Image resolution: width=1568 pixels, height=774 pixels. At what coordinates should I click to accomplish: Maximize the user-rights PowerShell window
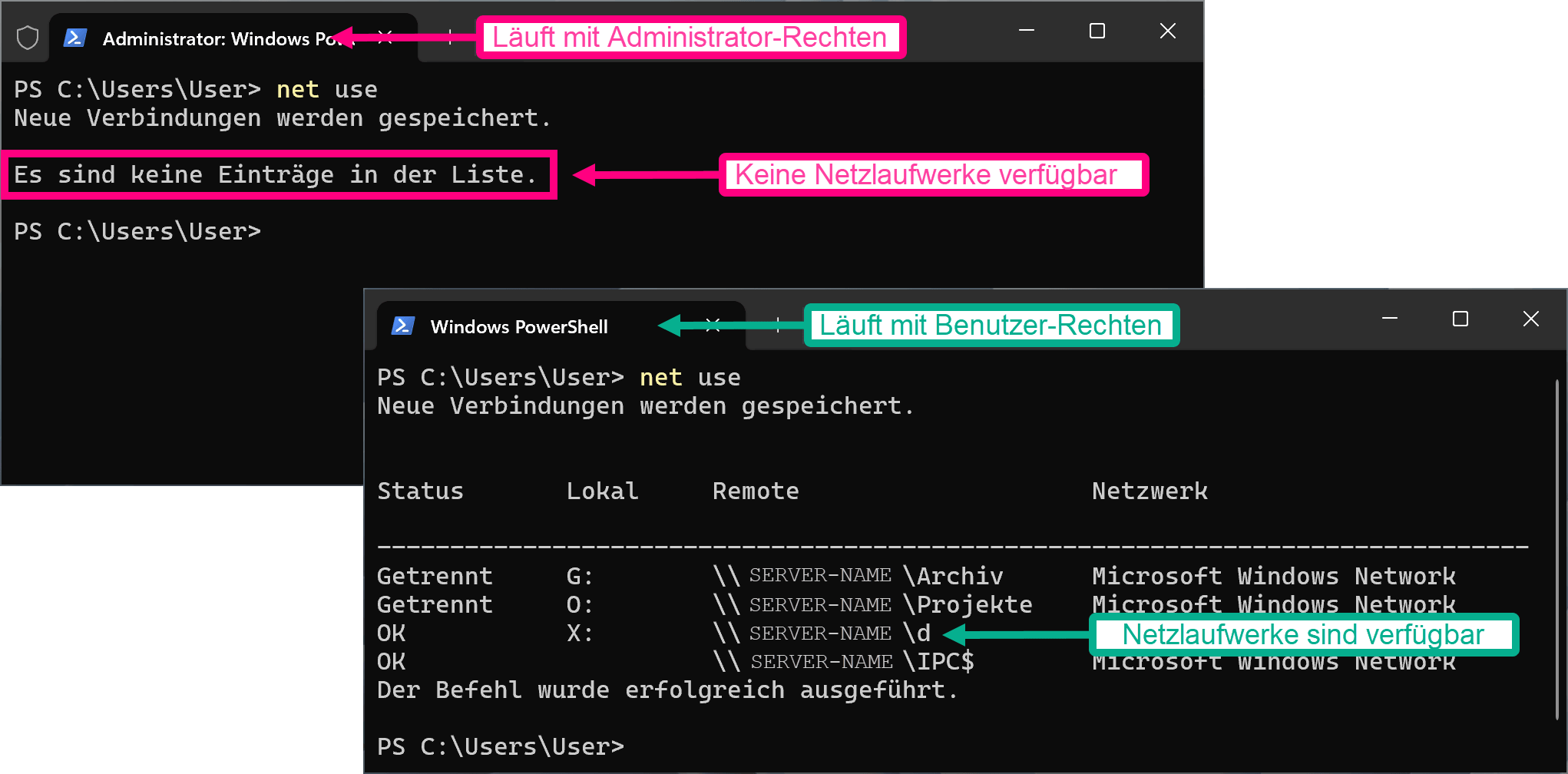tap(1460, 319)
